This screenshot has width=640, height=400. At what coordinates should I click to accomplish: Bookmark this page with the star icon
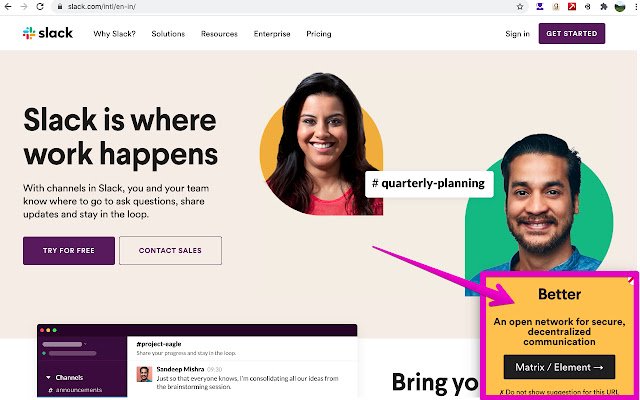coord(520,7)
